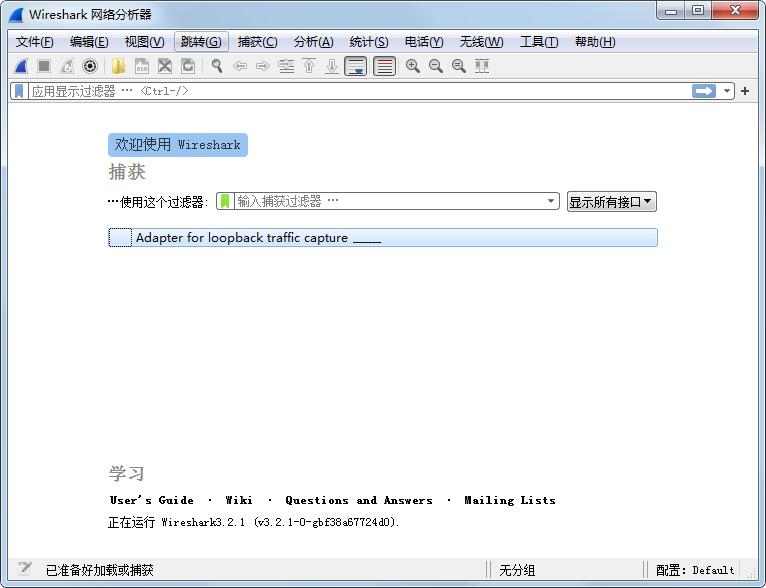Screen dimensions: 766x588
Task: Maximize the Wireshark window
Action: 698,11
